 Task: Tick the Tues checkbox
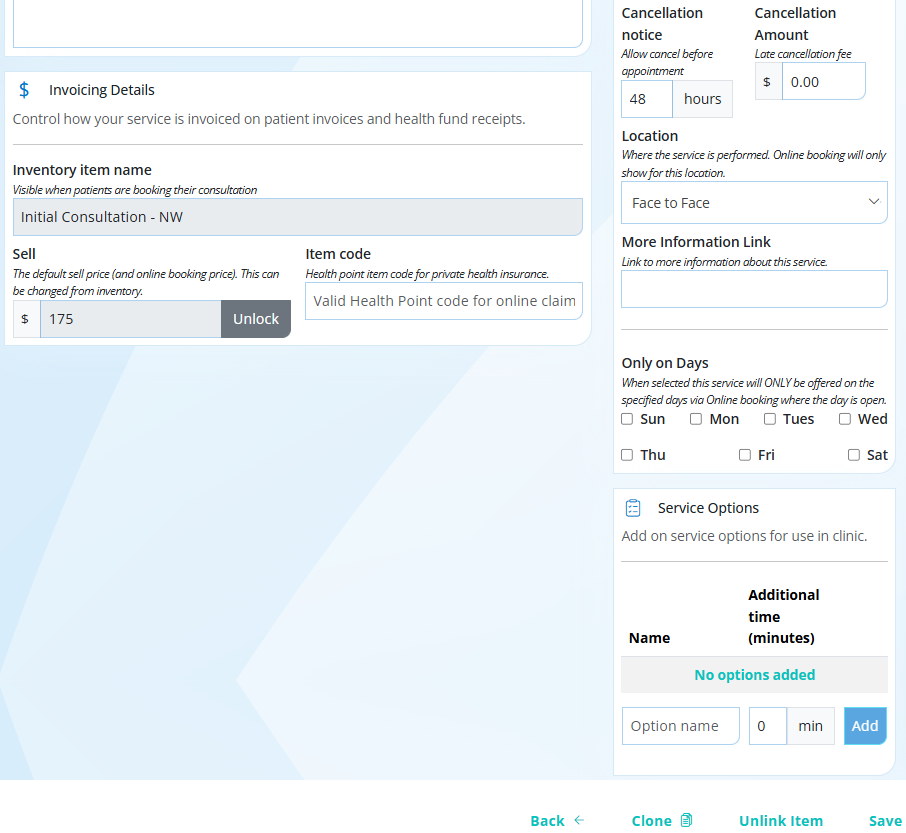click(x=770, y=419)
